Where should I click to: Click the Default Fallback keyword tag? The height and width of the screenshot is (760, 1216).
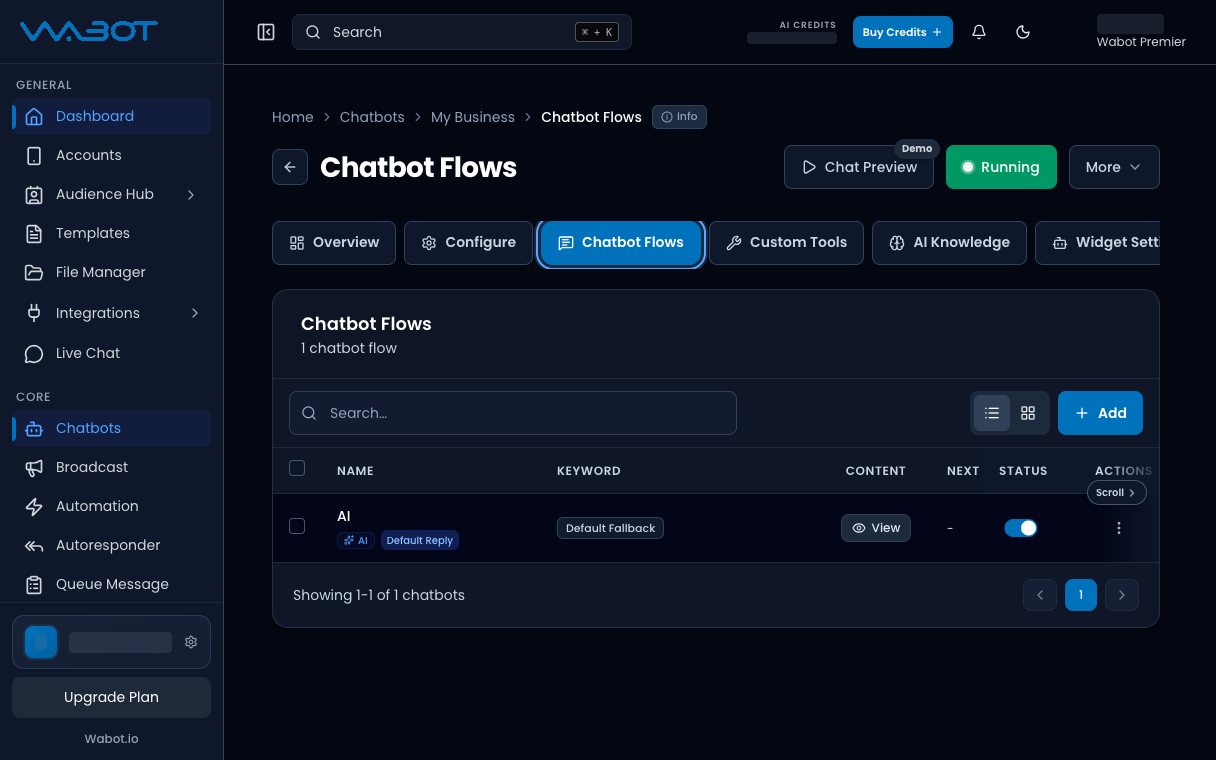610,528
